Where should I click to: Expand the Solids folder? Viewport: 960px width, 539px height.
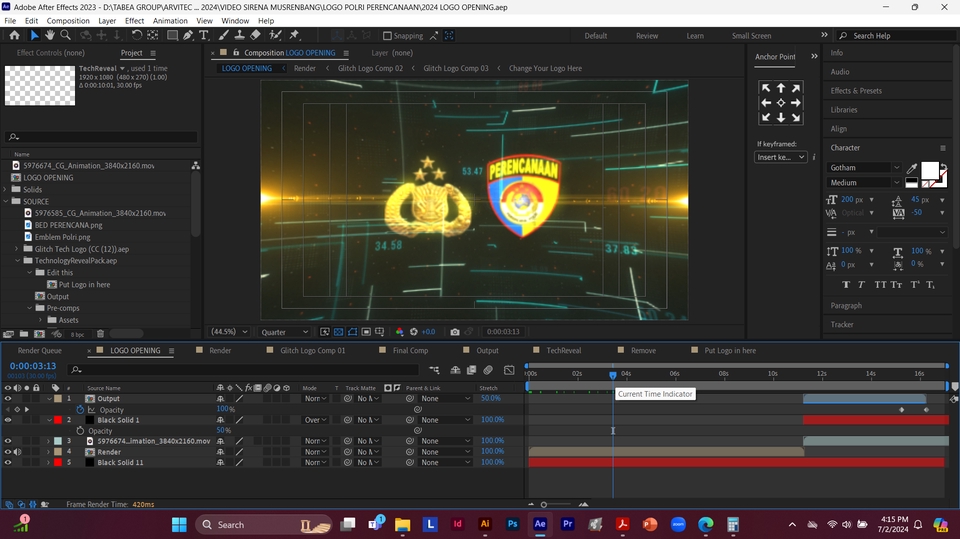[x=6, y=189]
